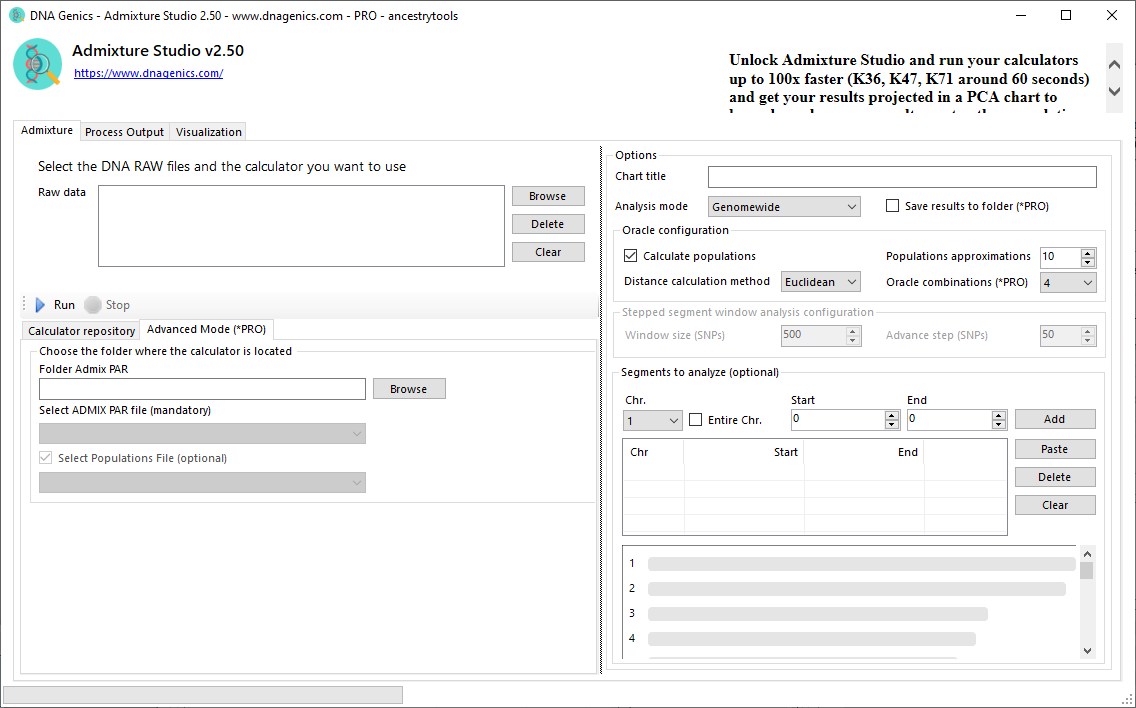Increase the Populations approximations value
This screenshot has height=708, width=1136.
click(1088, 252)
